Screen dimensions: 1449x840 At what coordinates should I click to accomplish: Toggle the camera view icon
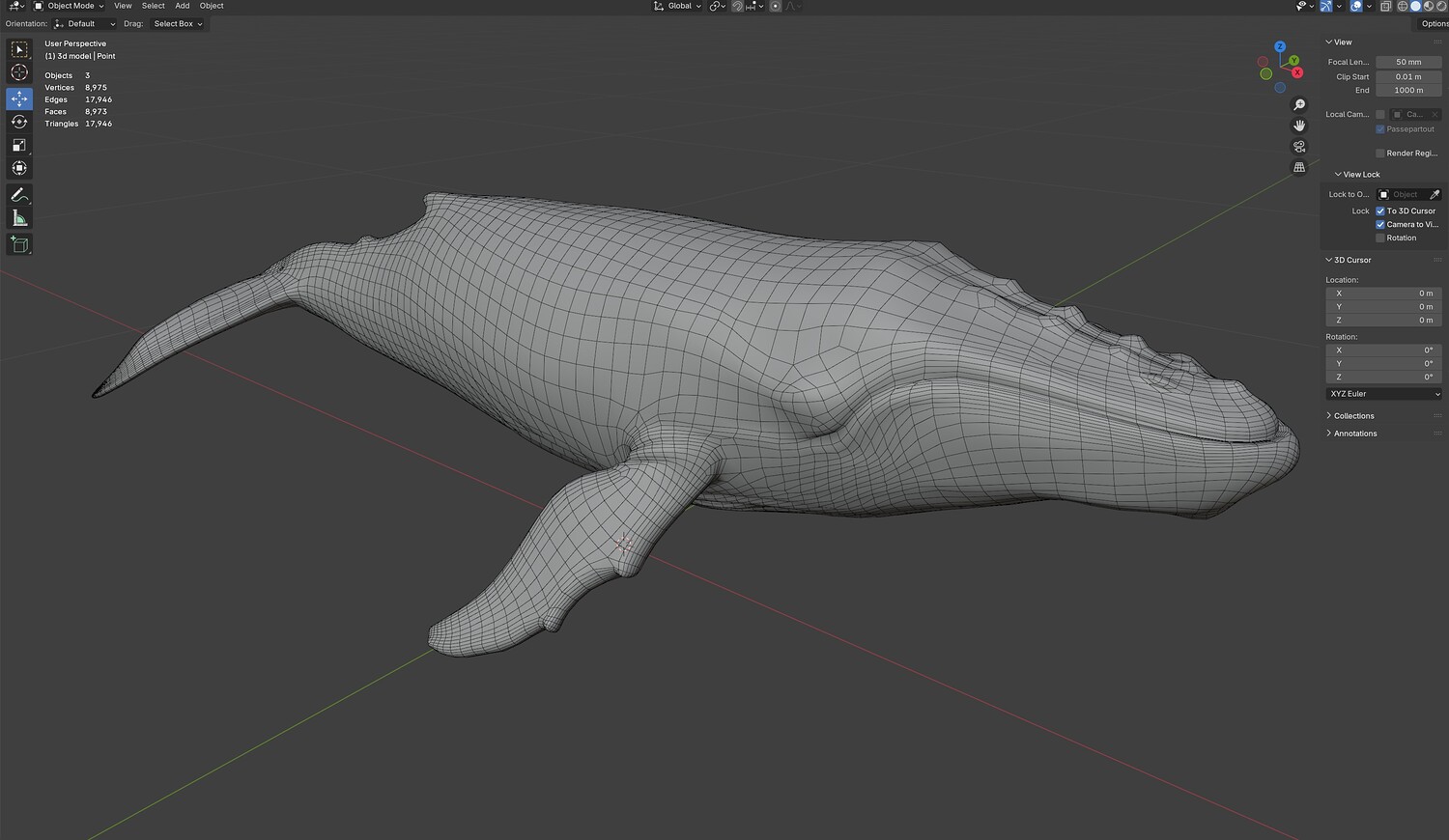pyautogui.click(x=1299, y=147)
